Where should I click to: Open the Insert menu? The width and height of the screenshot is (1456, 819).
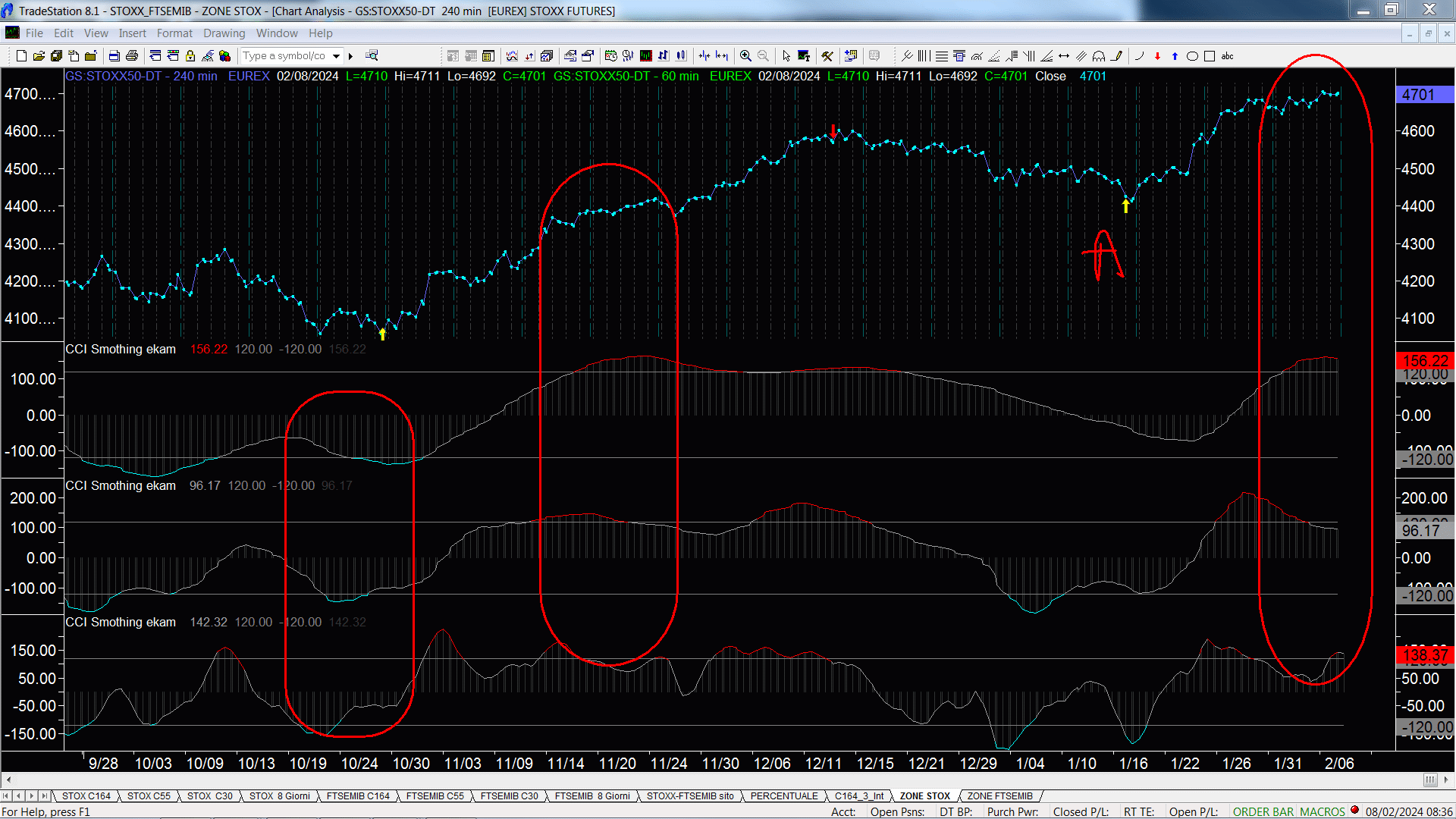pos(133,33)
